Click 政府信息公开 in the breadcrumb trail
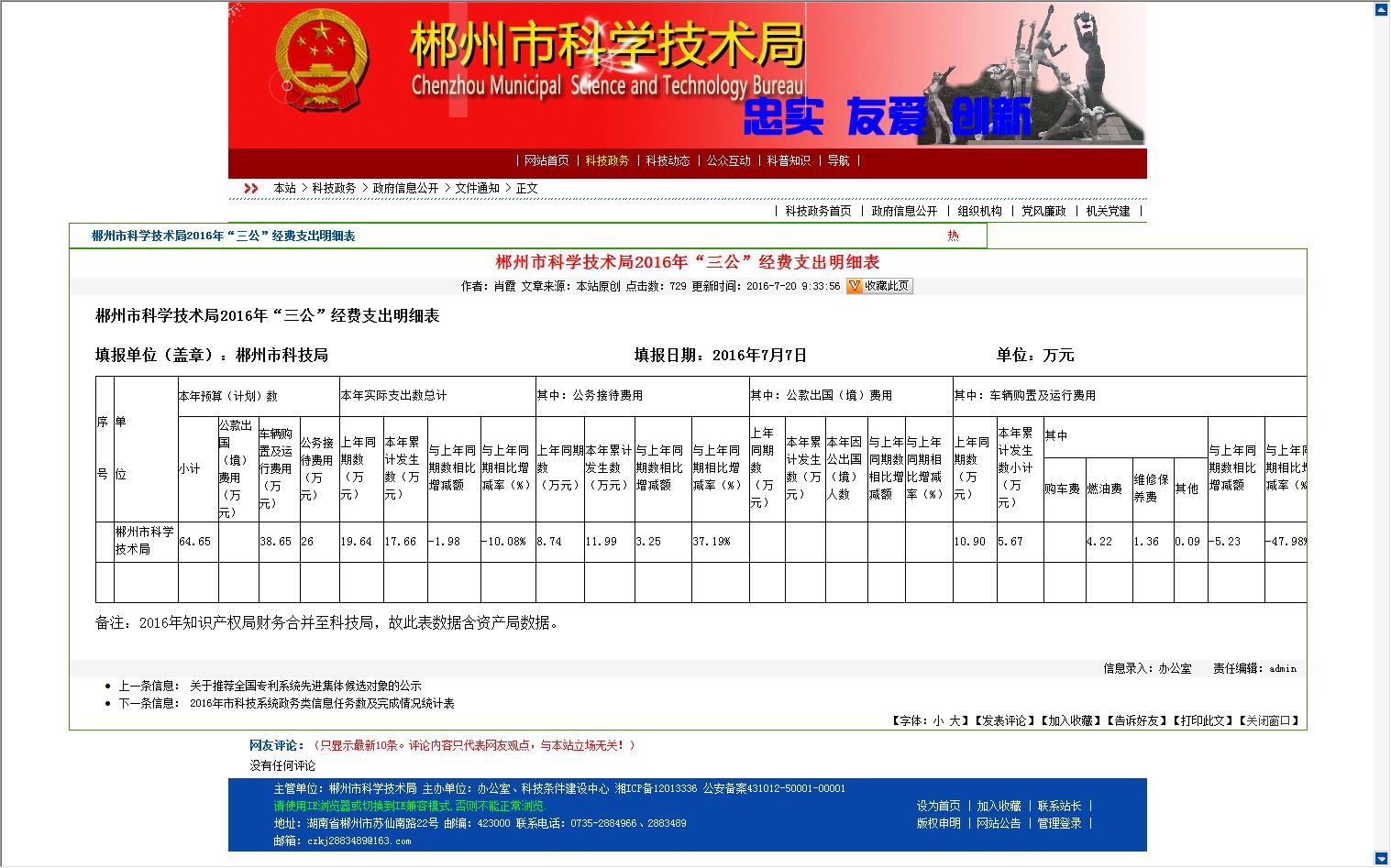The height and width of the screenshot is (868, 1391). 405,188
